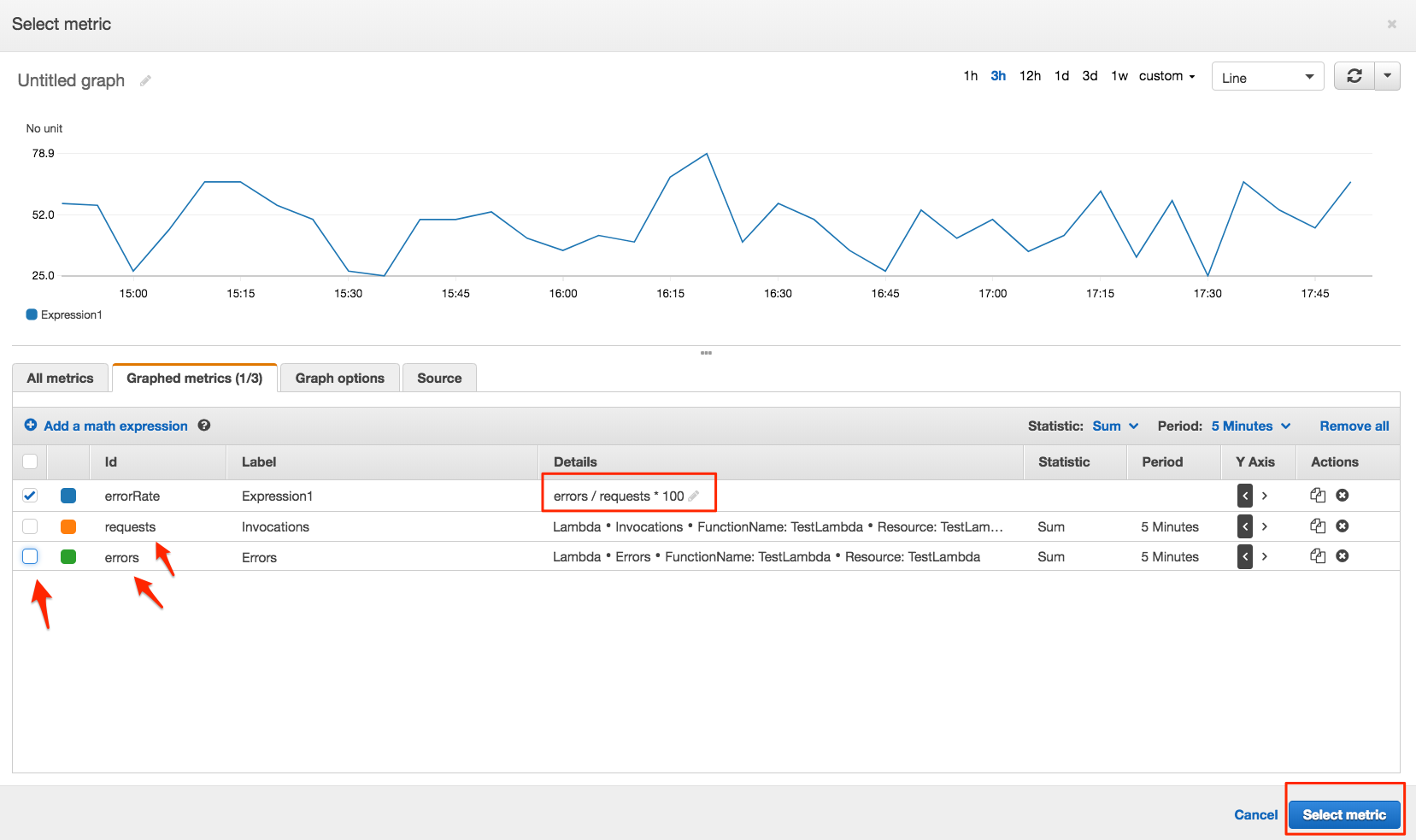Uncheck the errorRate metric checkbox
Viewport: 1416px width, 840px height.
click(30, 496)
